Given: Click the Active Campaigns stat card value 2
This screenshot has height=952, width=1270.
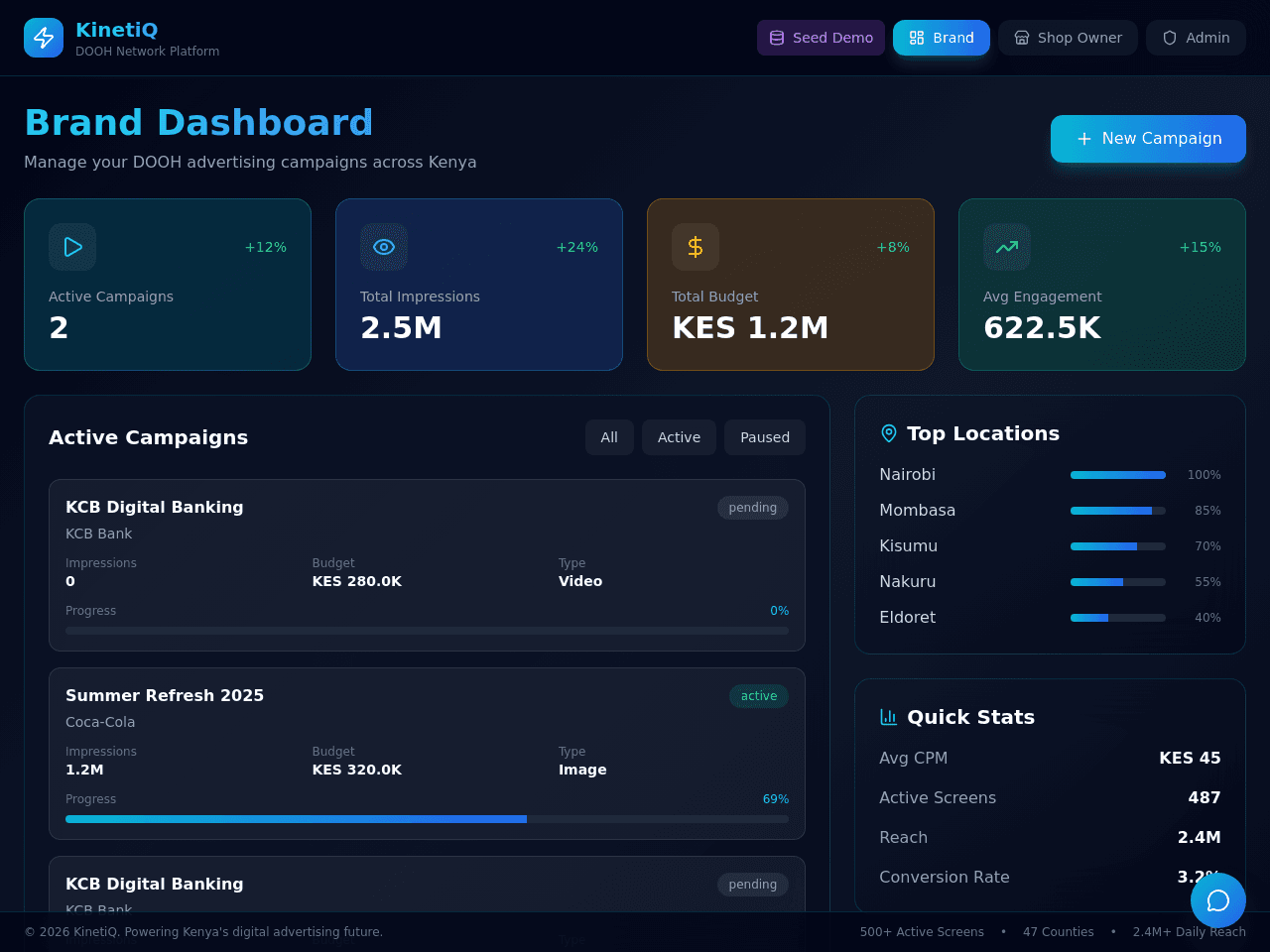Looking at the screenshot, I should (59, 328).
